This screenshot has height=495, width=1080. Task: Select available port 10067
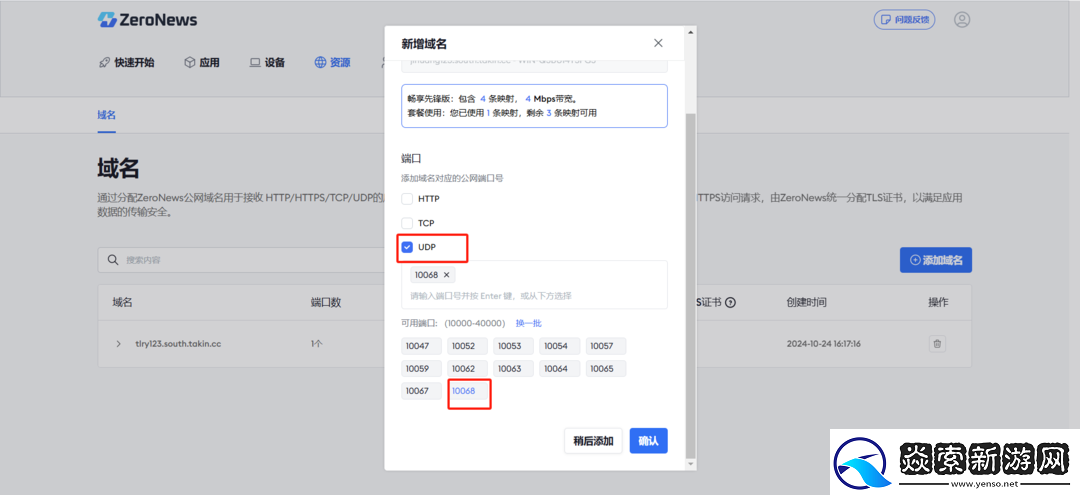click(x=422, y=391)
